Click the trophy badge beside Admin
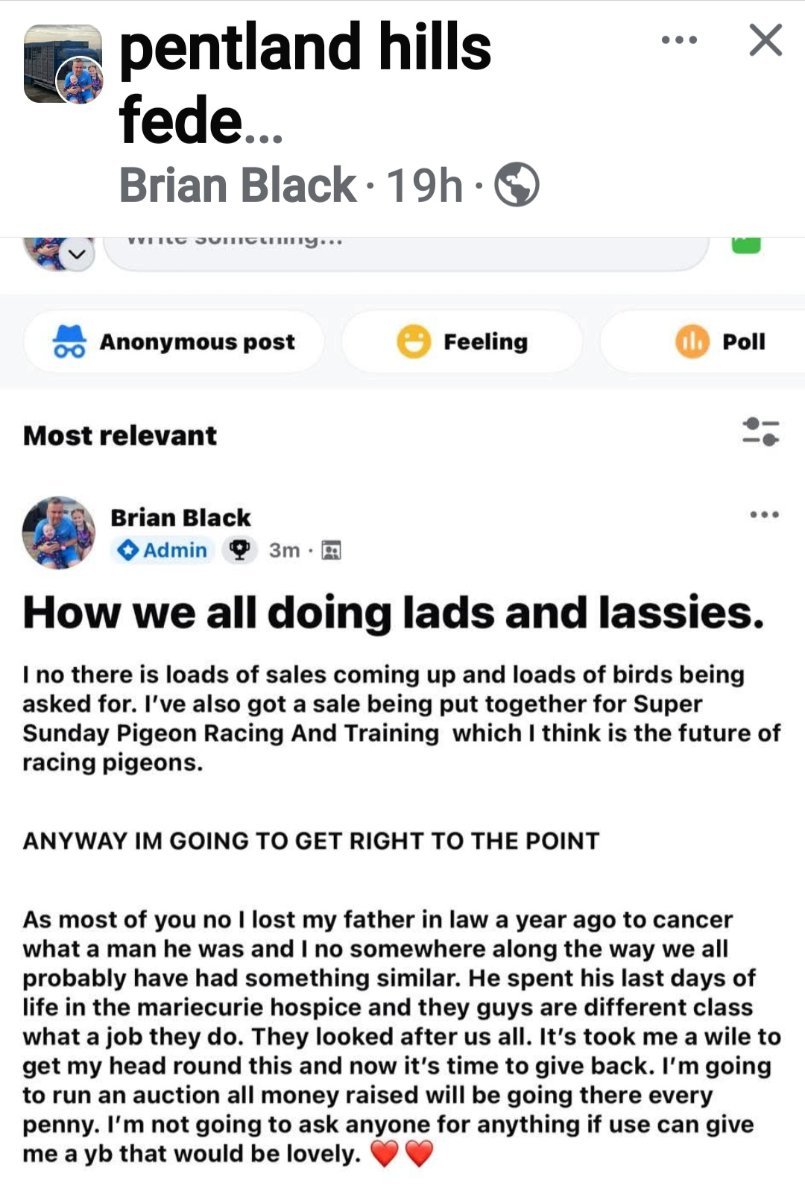 [x=239, y=550]
